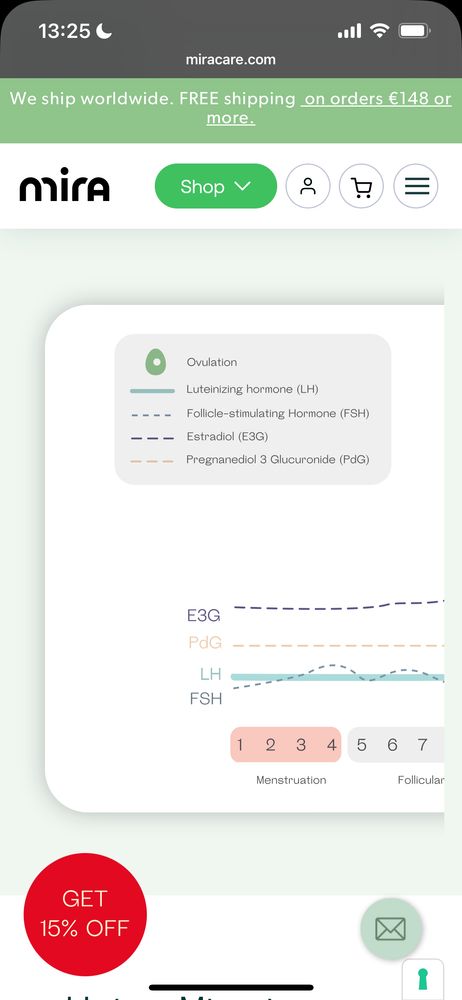
Task: Expand the Shop dropdown
Action: [x=216, y=186]
